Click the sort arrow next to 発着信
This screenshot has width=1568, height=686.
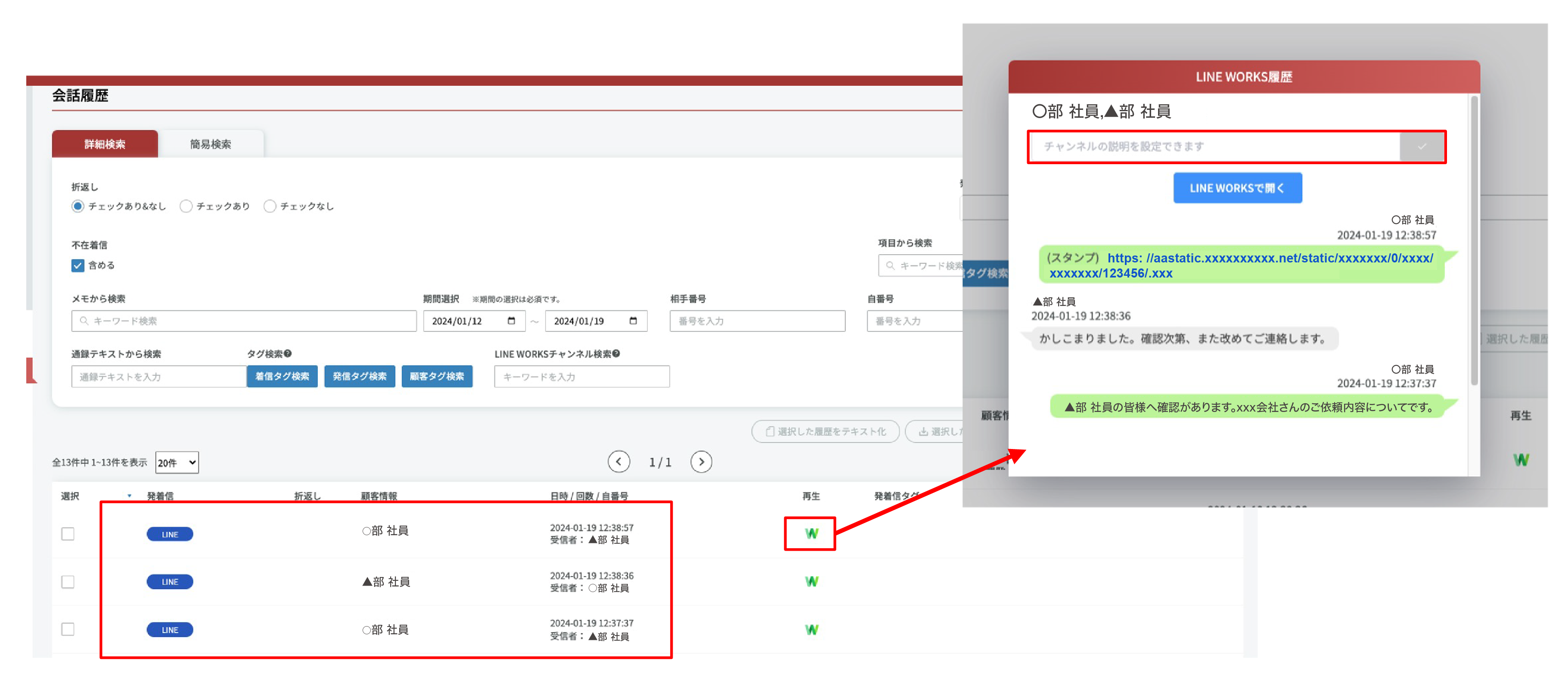pyautogui.click(x=129, y=496)
